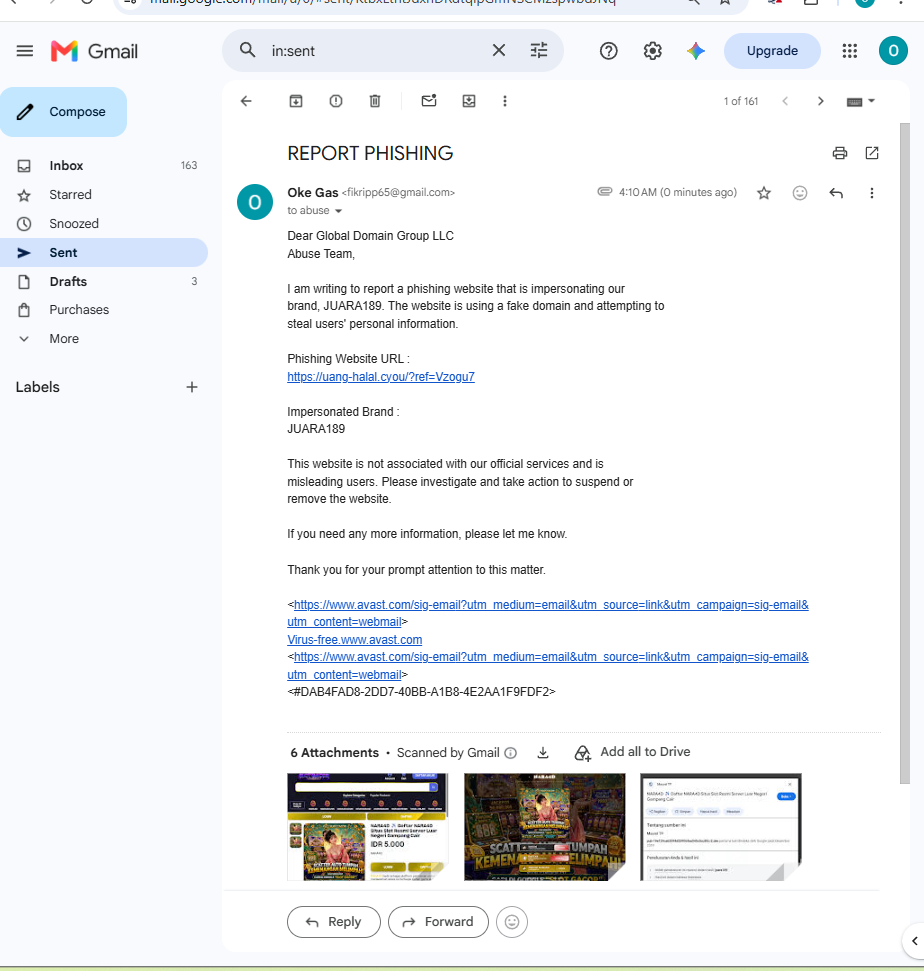The height and width of the screenshot is (971, 924).
Task: Click the Gmail logo
Action: pos(95,51)
